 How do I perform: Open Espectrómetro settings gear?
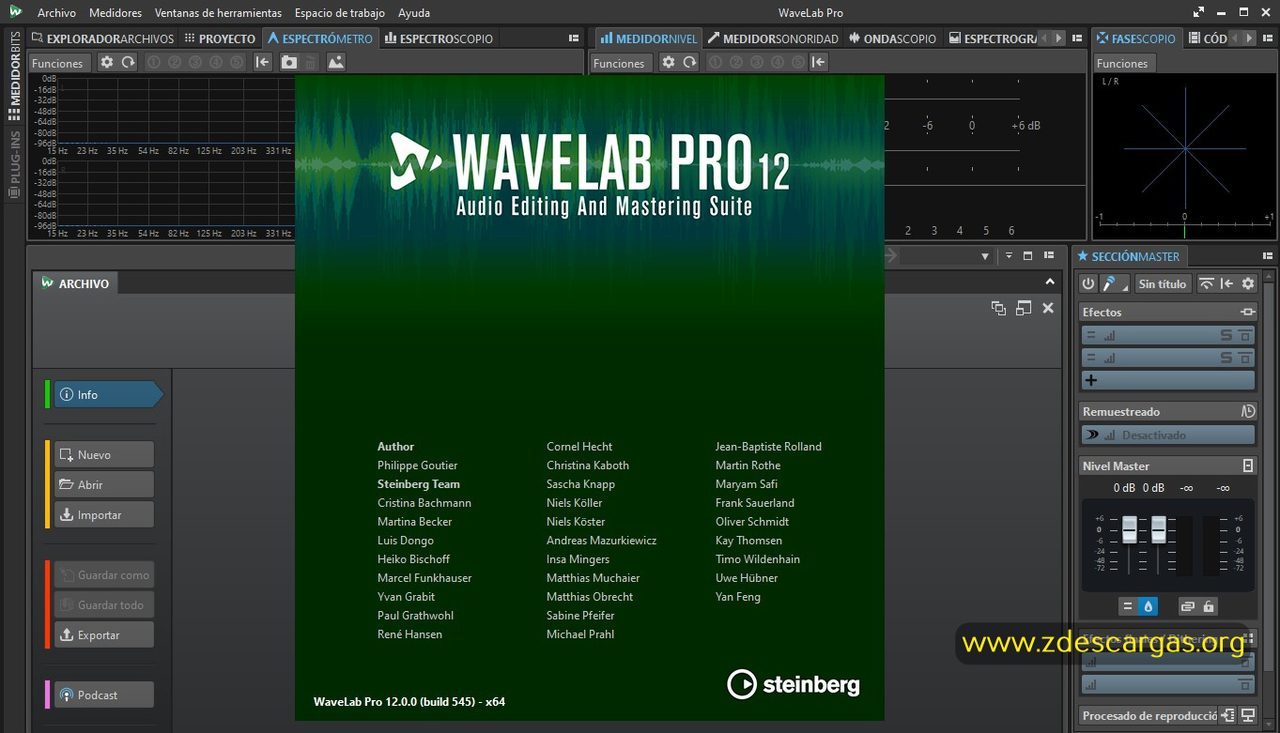tap(107, 62)
